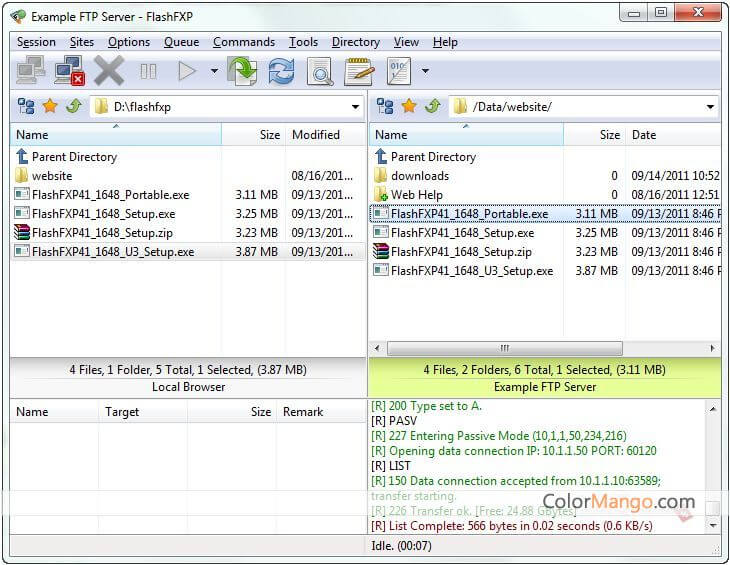Open the Commands menu
The image size is (730, 565).
pos(243,42)
